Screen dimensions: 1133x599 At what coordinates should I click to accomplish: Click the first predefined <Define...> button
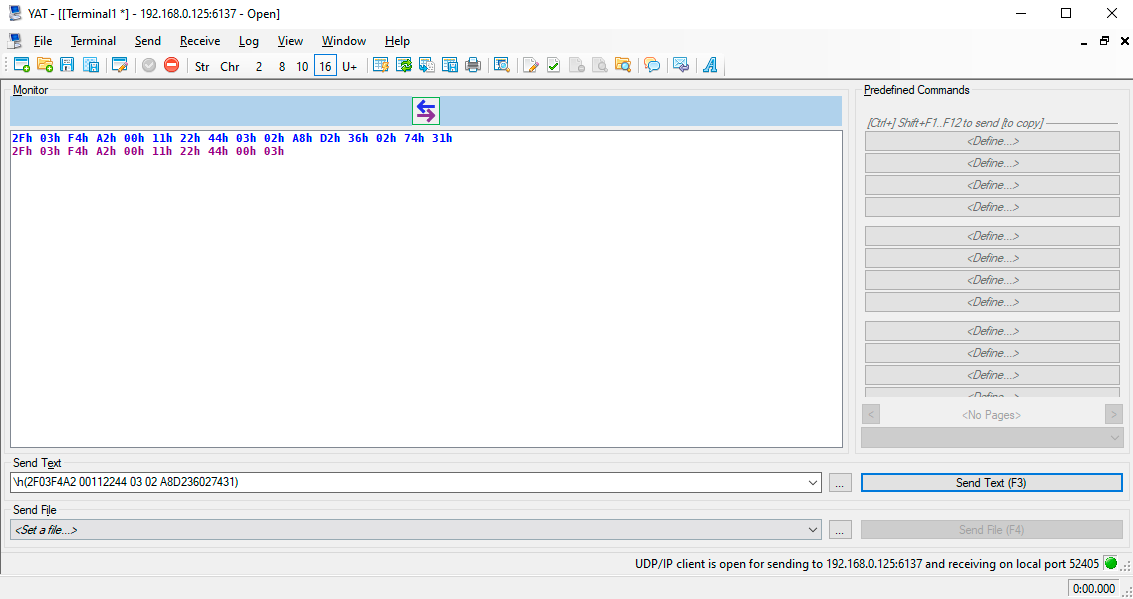[992, 141]
